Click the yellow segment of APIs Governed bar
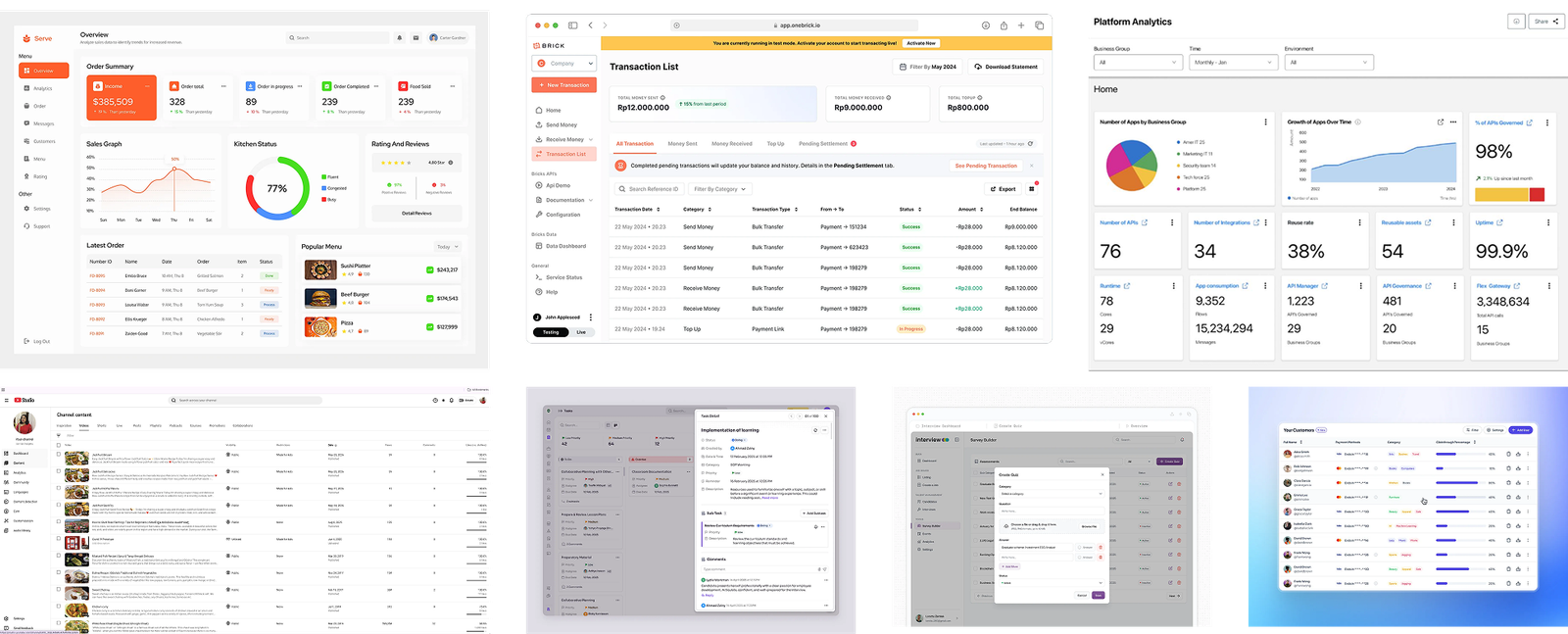 [x=1502, y=195]
